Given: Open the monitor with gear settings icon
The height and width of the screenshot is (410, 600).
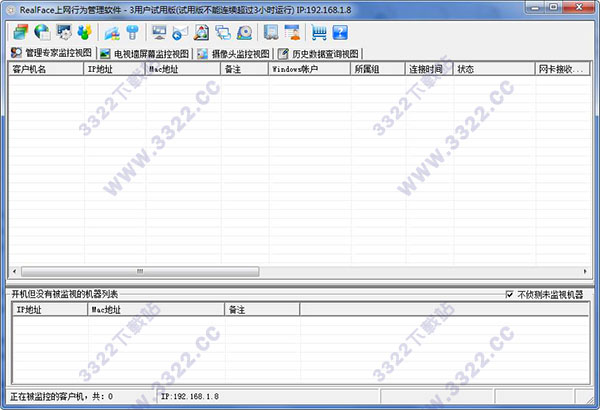Looking at the screenshot, I should pos(64,32).
